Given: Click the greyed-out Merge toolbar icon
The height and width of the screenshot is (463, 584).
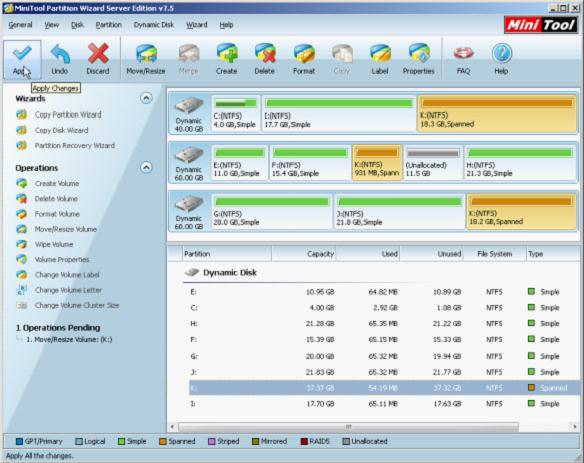Looking at the screenshot, I should [188, 60].
